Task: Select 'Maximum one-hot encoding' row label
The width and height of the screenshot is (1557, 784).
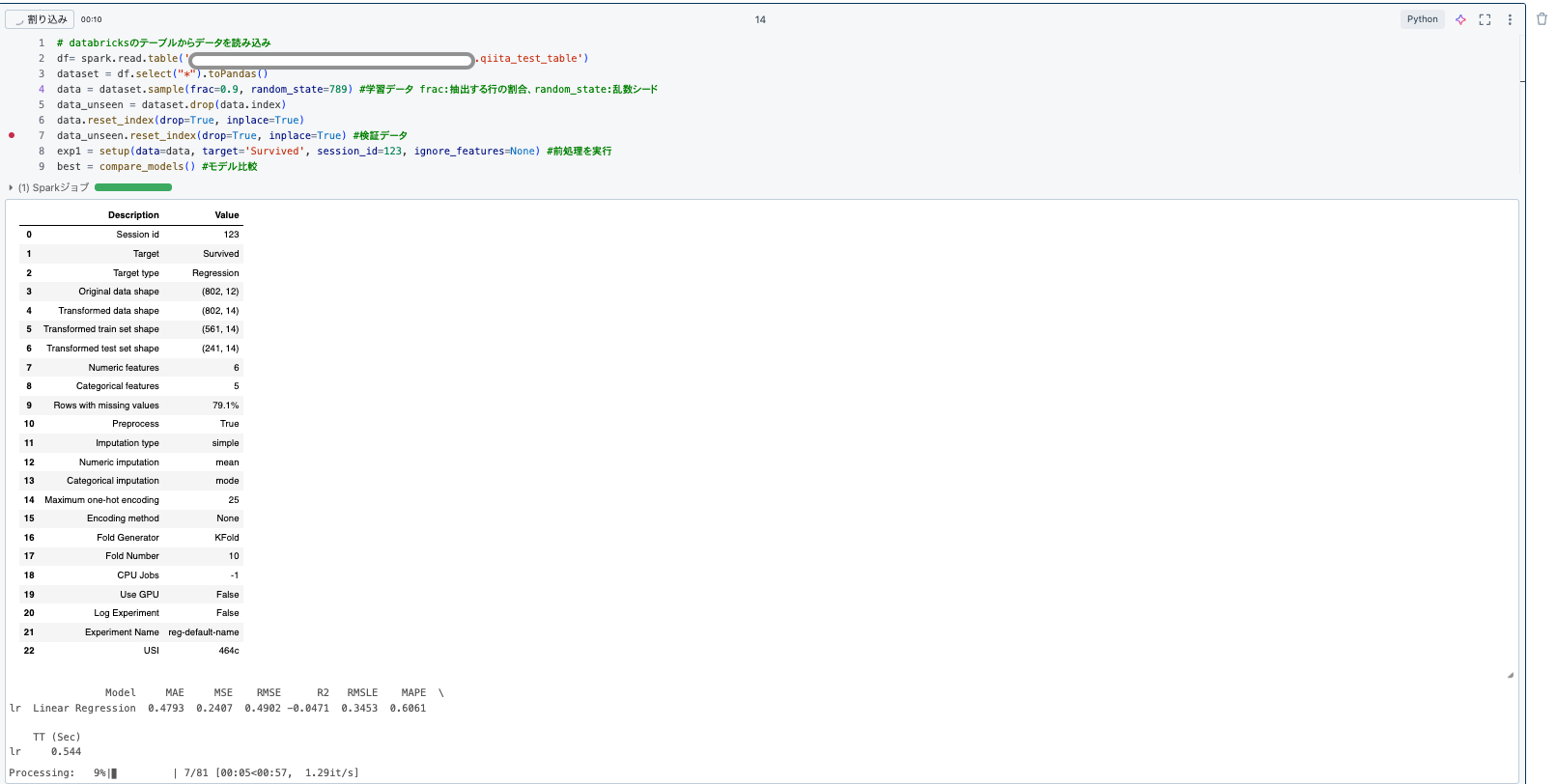Action: point(101,500)
